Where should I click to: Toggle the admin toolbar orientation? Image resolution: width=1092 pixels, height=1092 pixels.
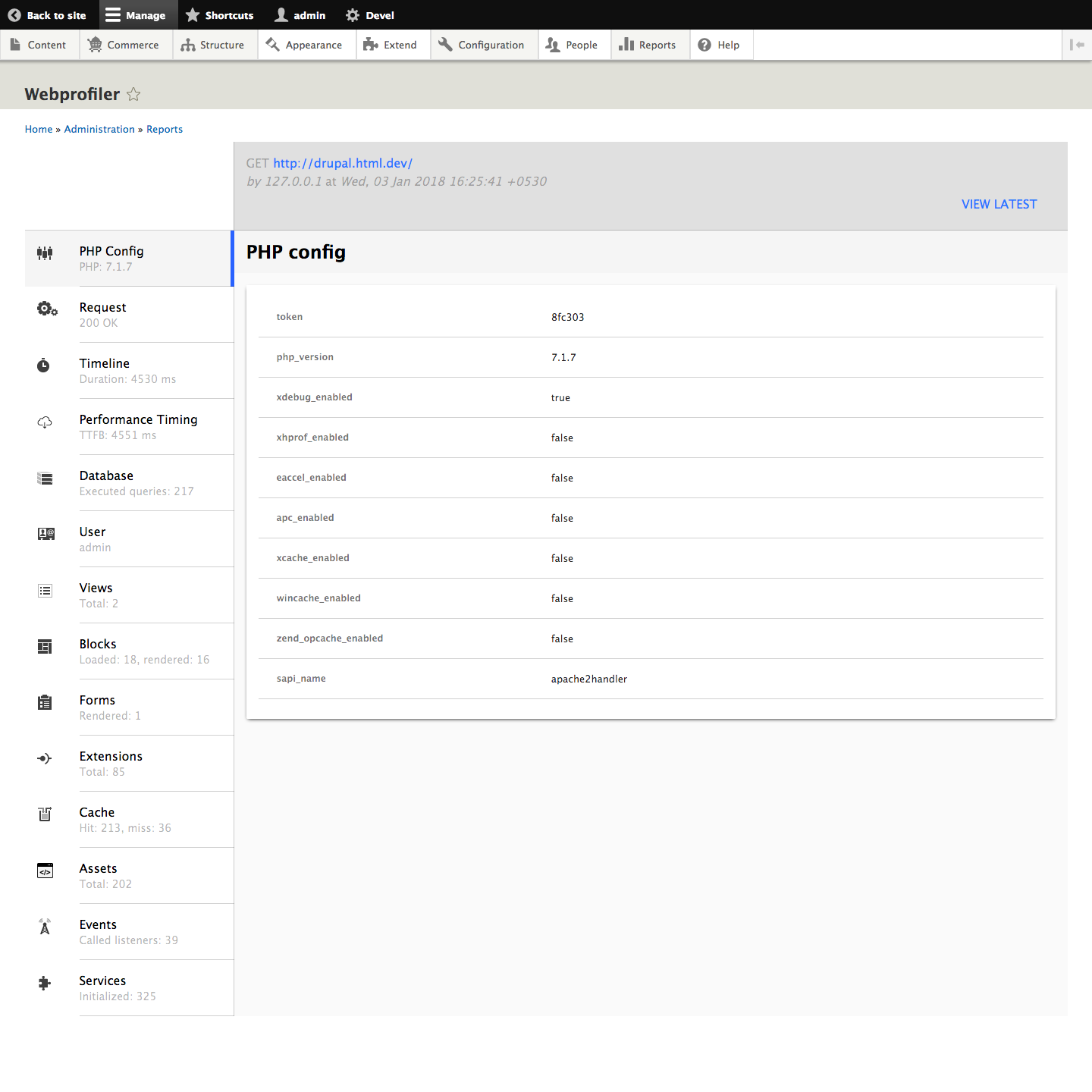(x=1078, y=45)
